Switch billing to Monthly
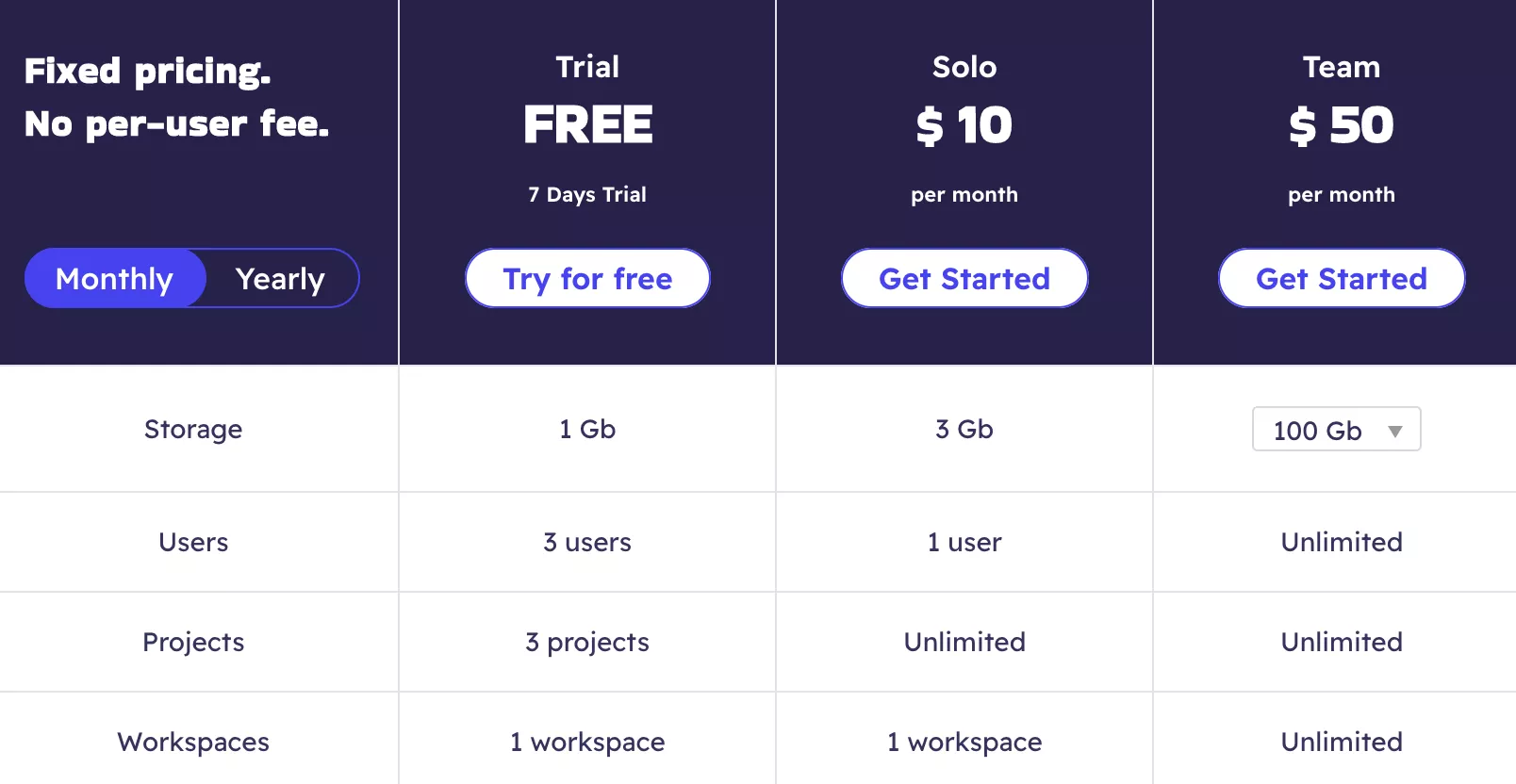This screenshot has height=784, width=1516. (115, 278)
